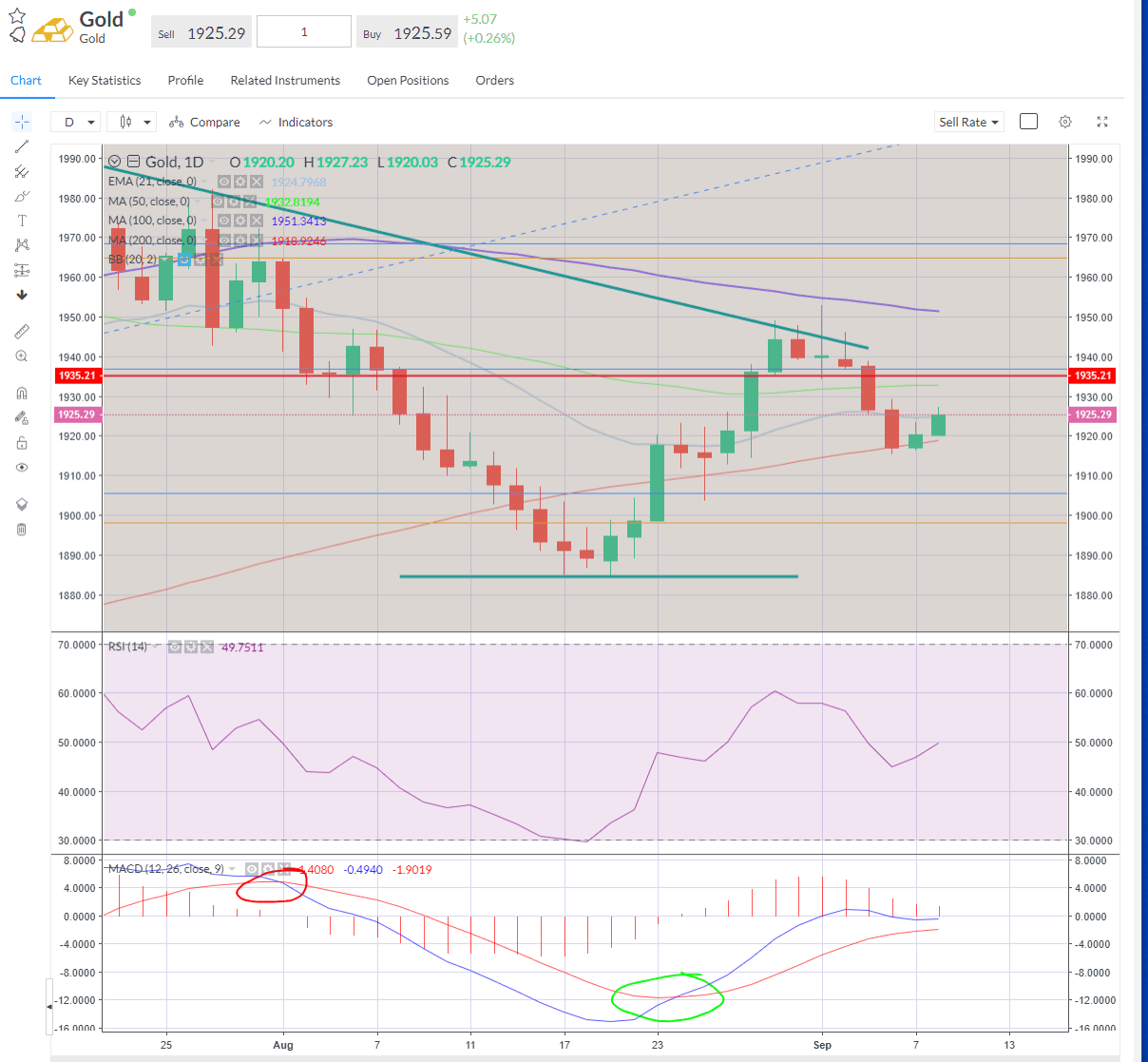The width and height of the screenshot is (1148, 1062).
Task: Open the candlestick chart type dropdown
Action: click(132, 122)
